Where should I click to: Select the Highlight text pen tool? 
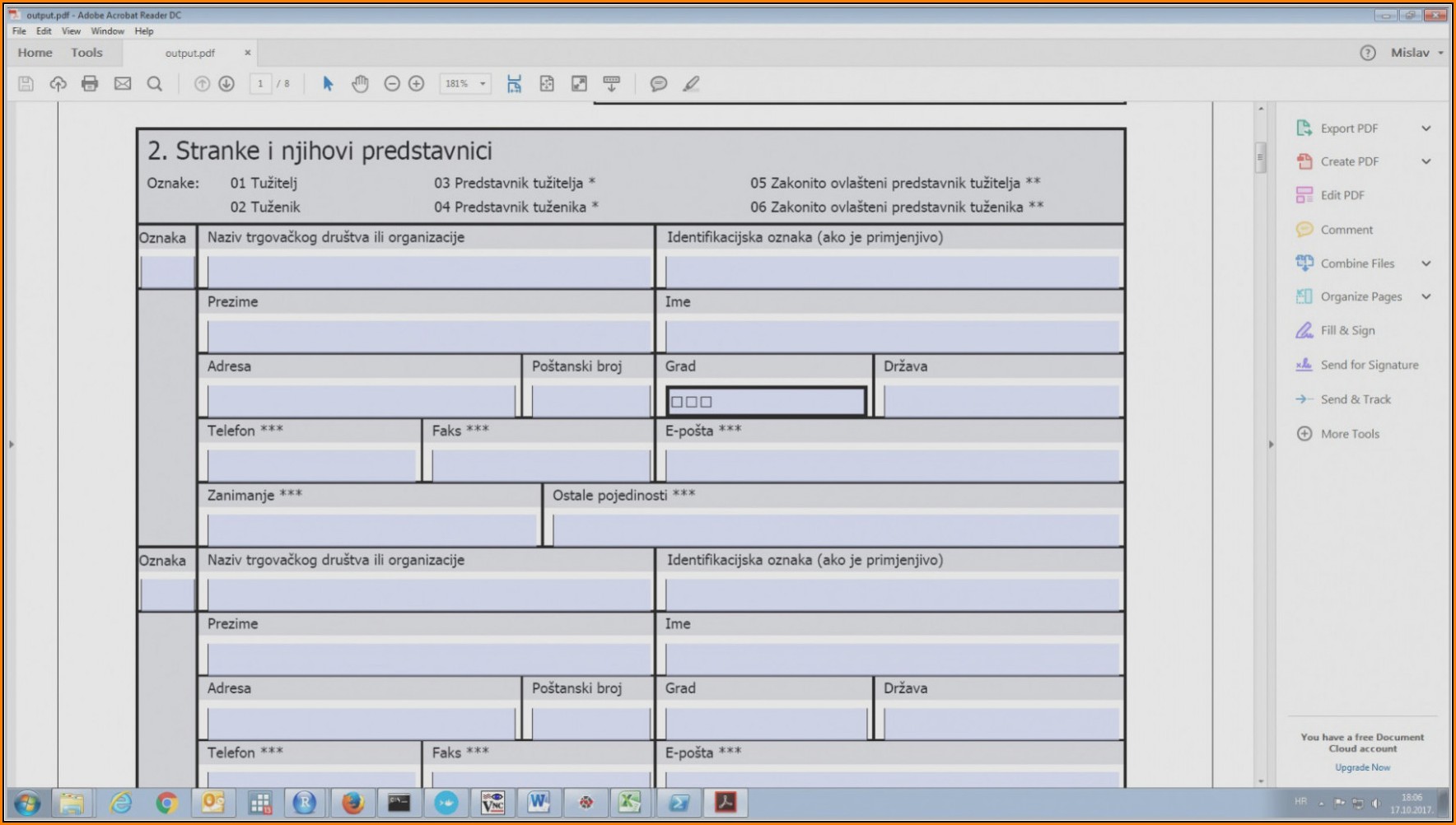(691, 84)
